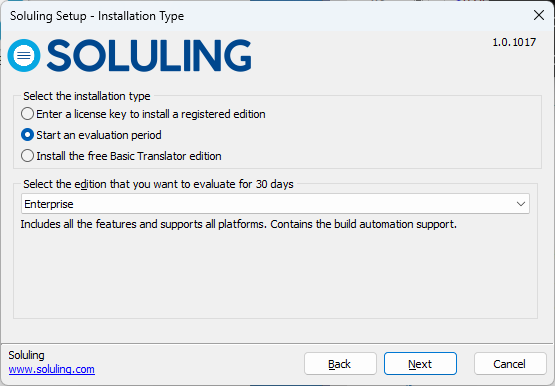Open the Enterprise edition dropdown
555x386 pixels.
coord(275,204)
